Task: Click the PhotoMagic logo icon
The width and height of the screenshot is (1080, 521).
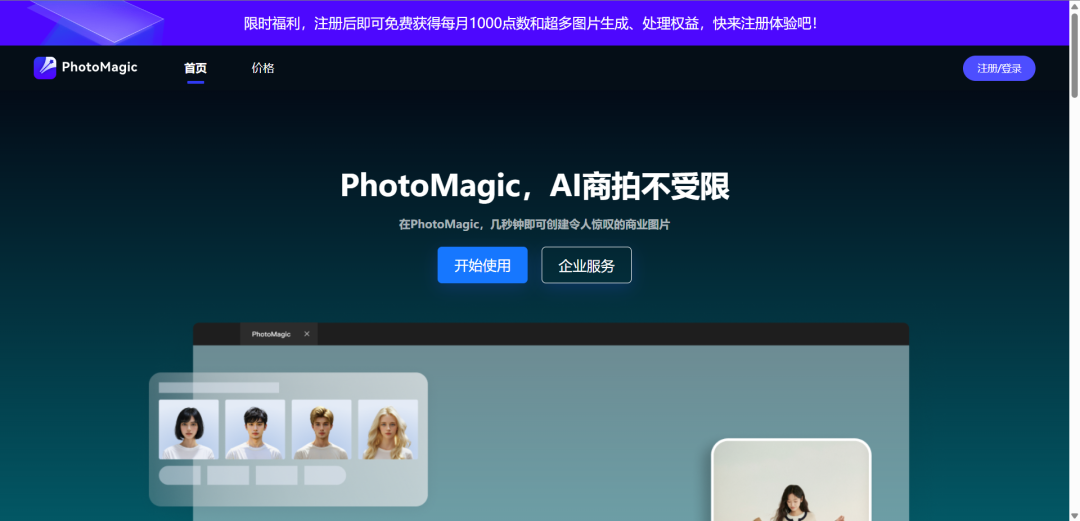Action: click(45, 68)
